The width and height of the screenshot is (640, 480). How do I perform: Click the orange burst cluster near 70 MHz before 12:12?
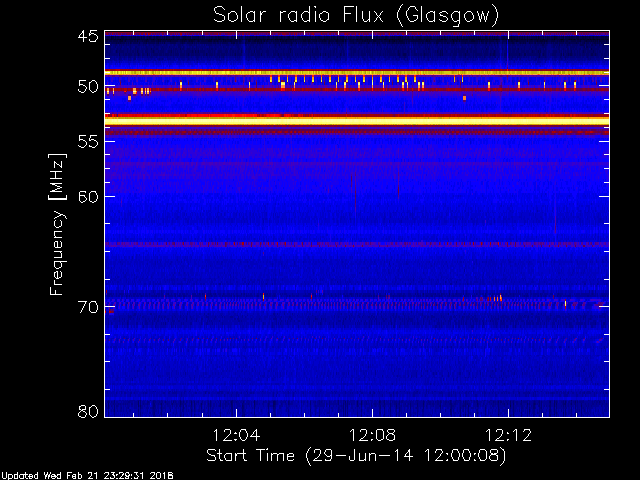(494, 298)
